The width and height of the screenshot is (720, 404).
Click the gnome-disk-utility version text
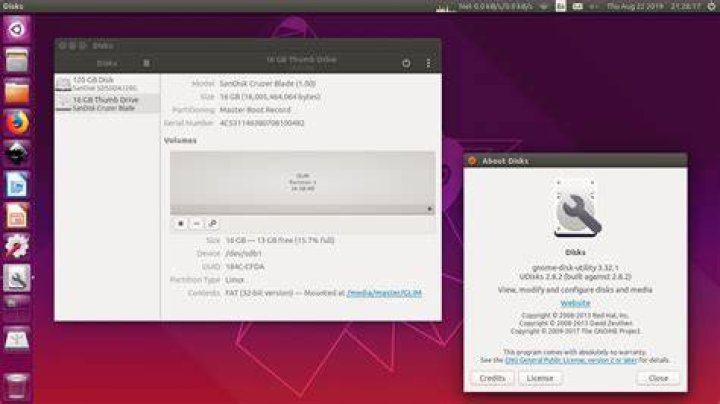click(575, 268)
